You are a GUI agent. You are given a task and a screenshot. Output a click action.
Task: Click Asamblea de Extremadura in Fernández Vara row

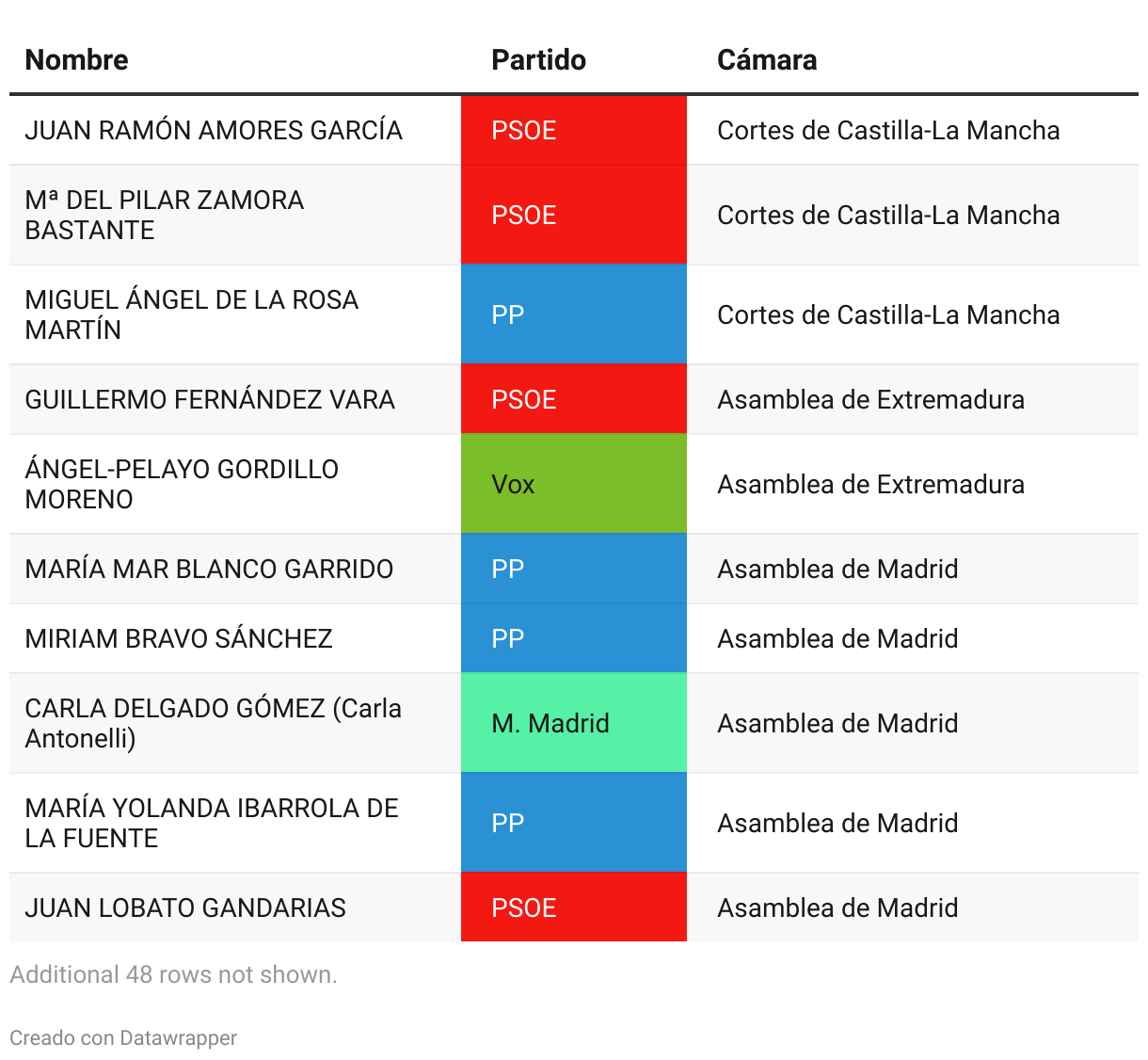pos(870,399)
